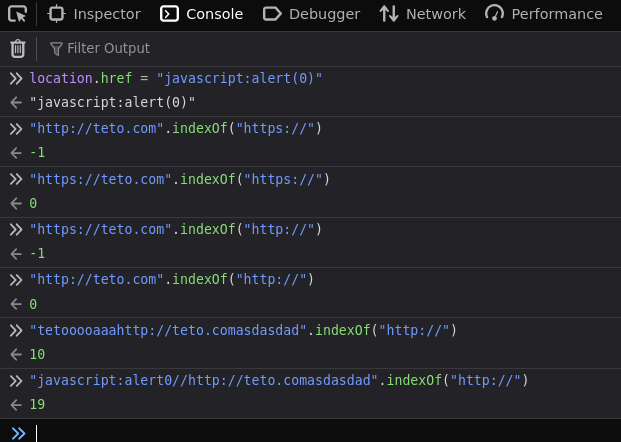This screenshot has width=621, height=442.
Task: Select the location.href assignment command line
Action: point(176,78)
